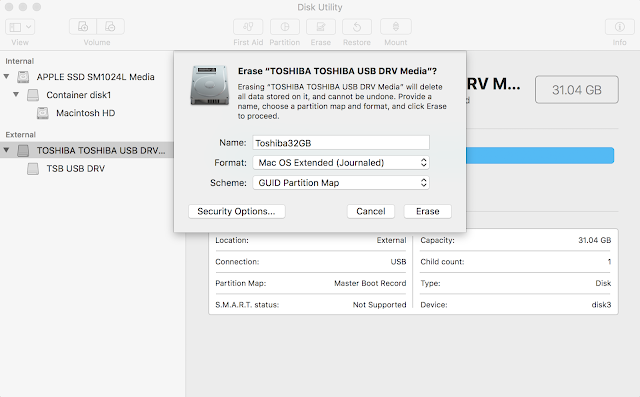Image resolution: width=640 pixels, height=397 pixels.
Task: Click the Connection USB value
Action: click(x=398, y=262)
